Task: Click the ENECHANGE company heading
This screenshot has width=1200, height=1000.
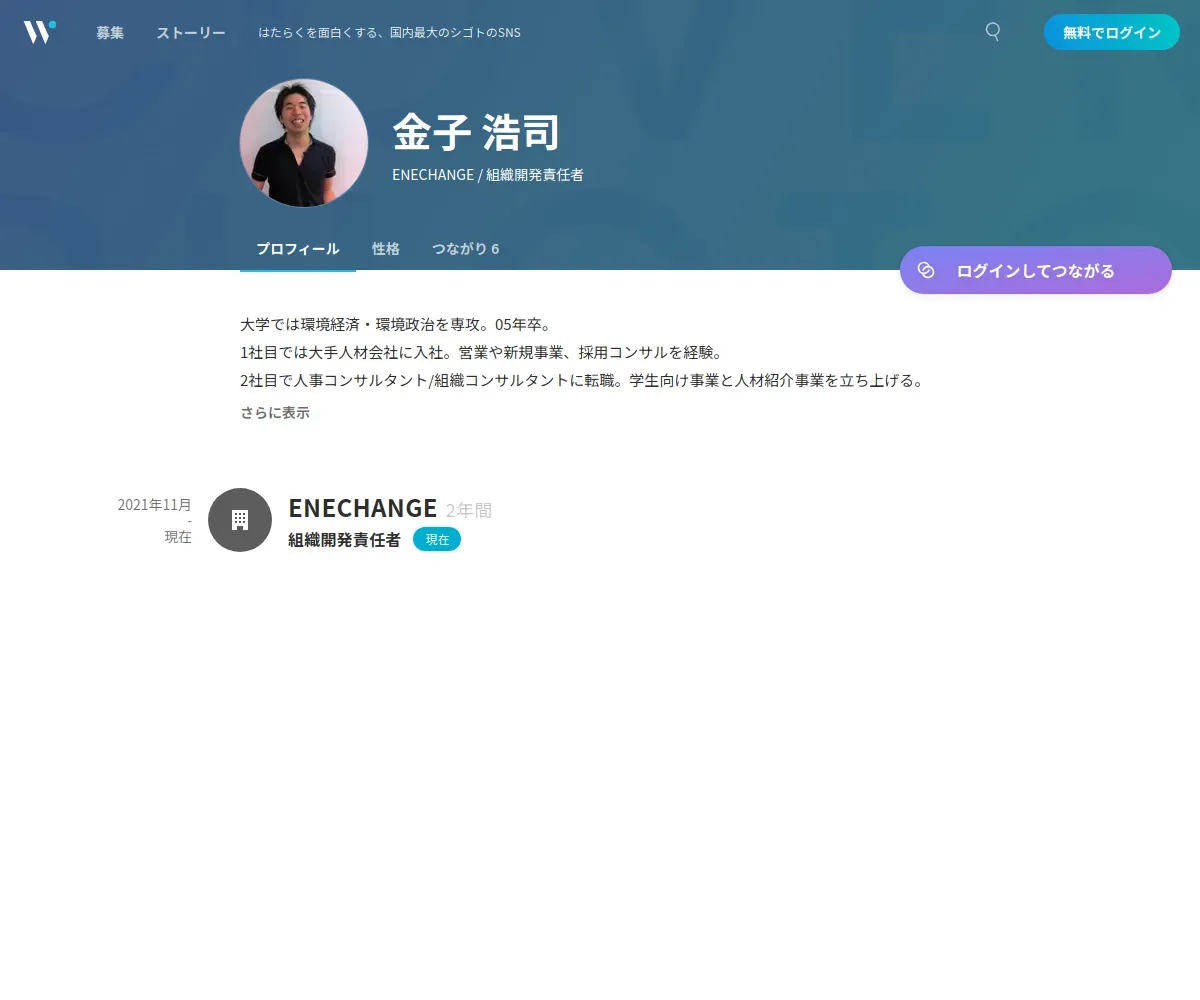Action: coord(363,508)
